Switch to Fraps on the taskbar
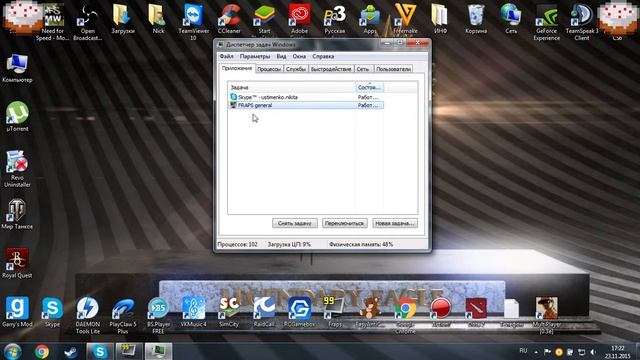Image resolution: width=640 pixels, height=360 pixels. click(129, 351)
